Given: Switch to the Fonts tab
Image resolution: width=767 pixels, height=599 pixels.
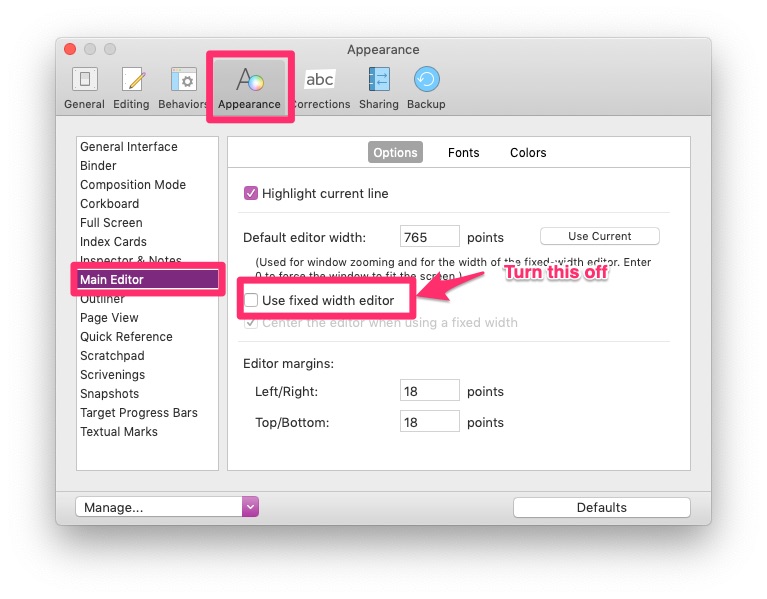Looking at the screenshot, I should [463, 153].
